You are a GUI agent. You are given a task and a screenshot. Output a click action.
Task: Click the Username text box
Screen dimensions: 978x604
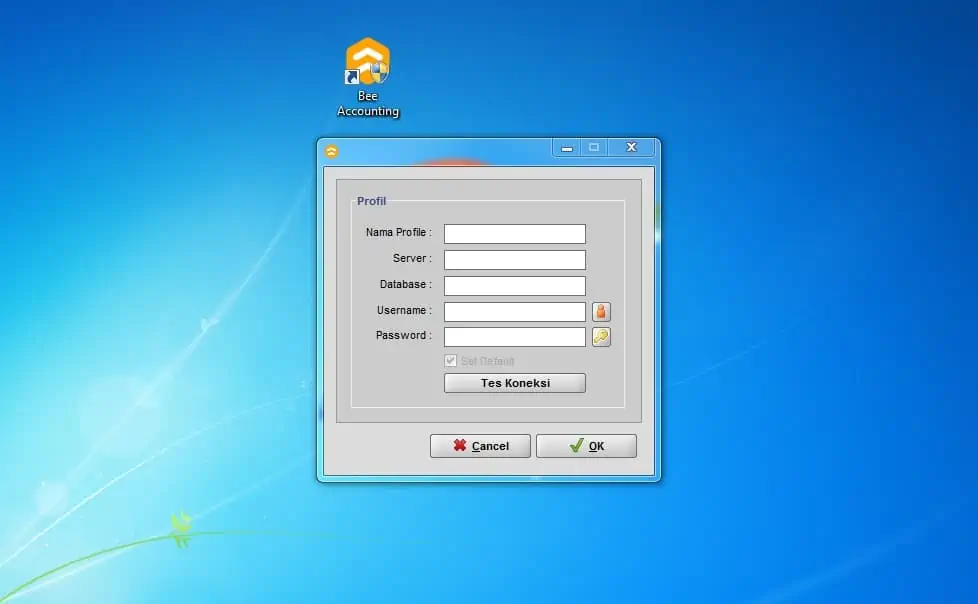click(514, 312)
